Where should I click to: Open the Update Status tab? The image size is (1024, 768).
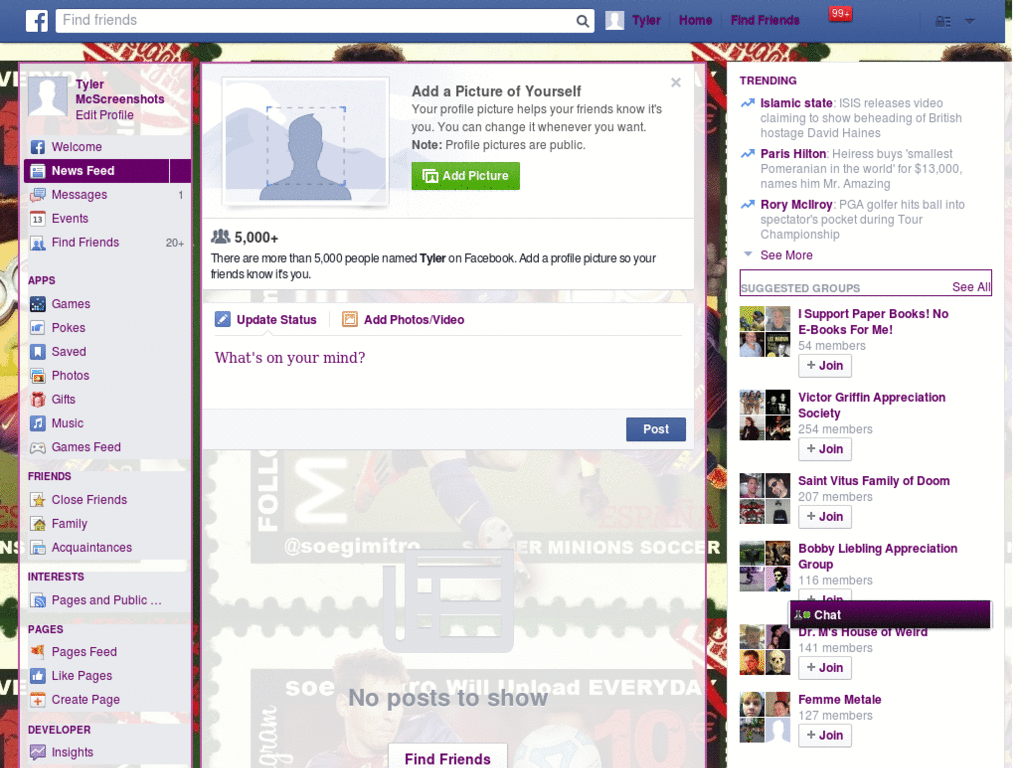(266, 319)
